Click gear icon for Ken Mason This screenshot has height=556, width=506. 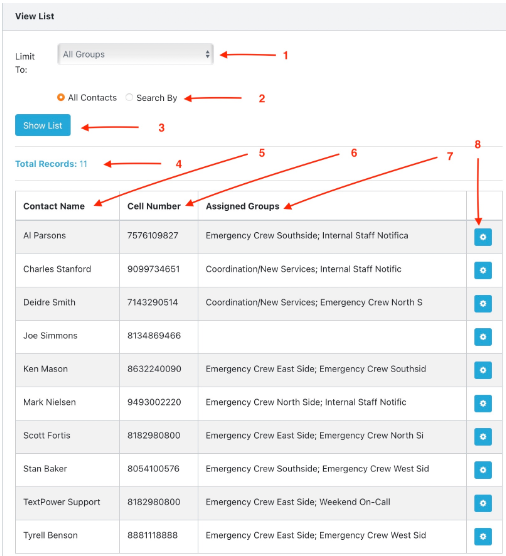click(483, 370)
